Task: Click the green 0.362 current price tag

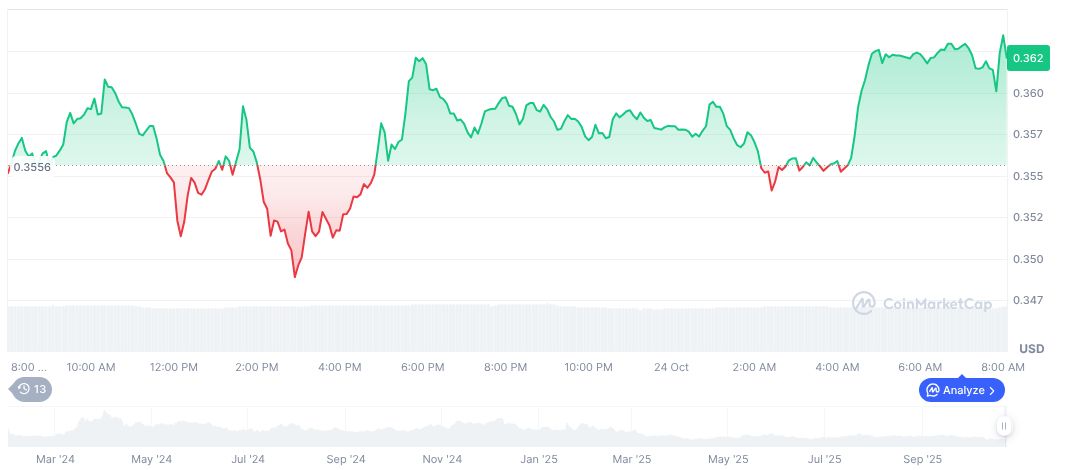Action: tap(1027, 58)
